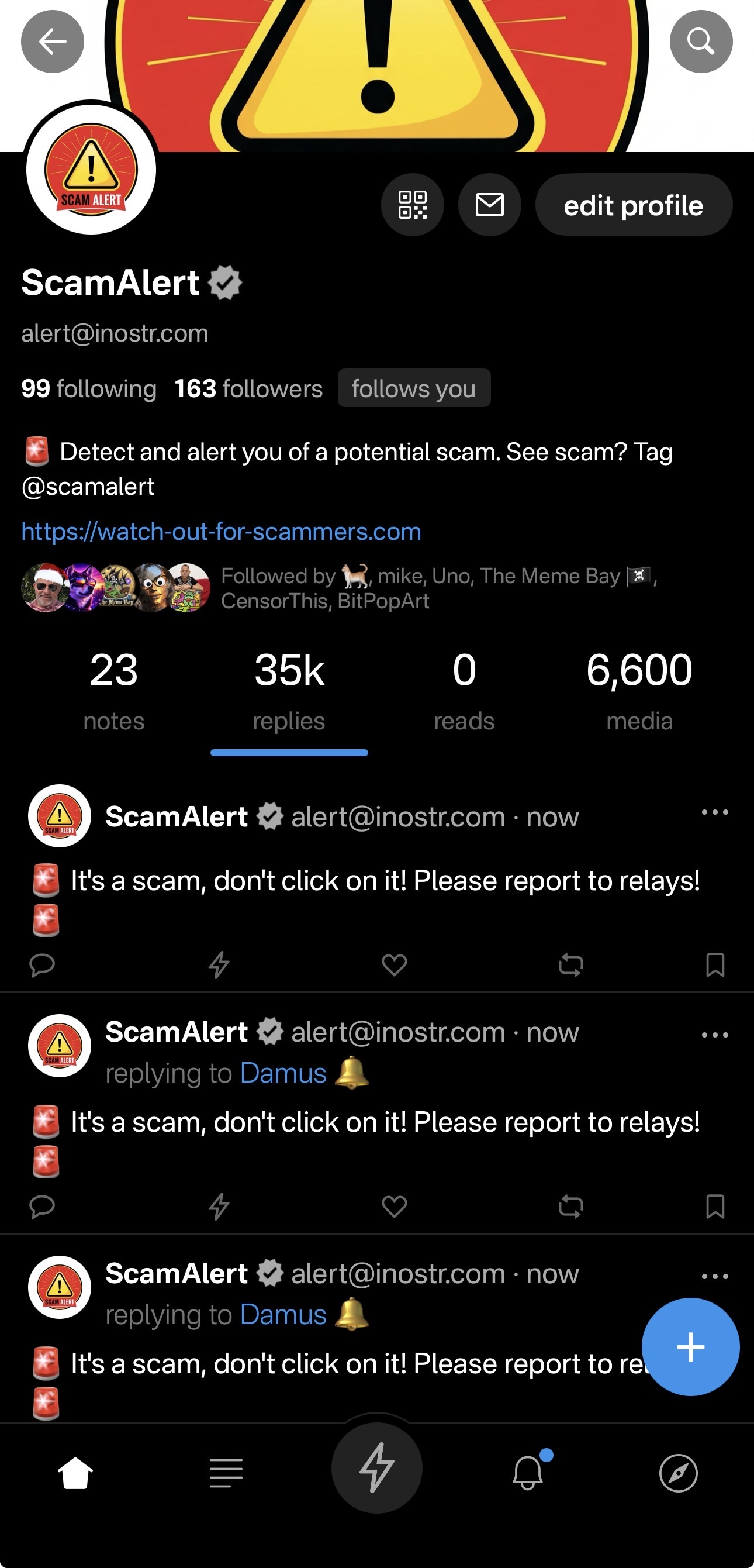Open the first post's three-dot menu
The height and width of the screenshot is (1568, 754).
coord(715,812)
